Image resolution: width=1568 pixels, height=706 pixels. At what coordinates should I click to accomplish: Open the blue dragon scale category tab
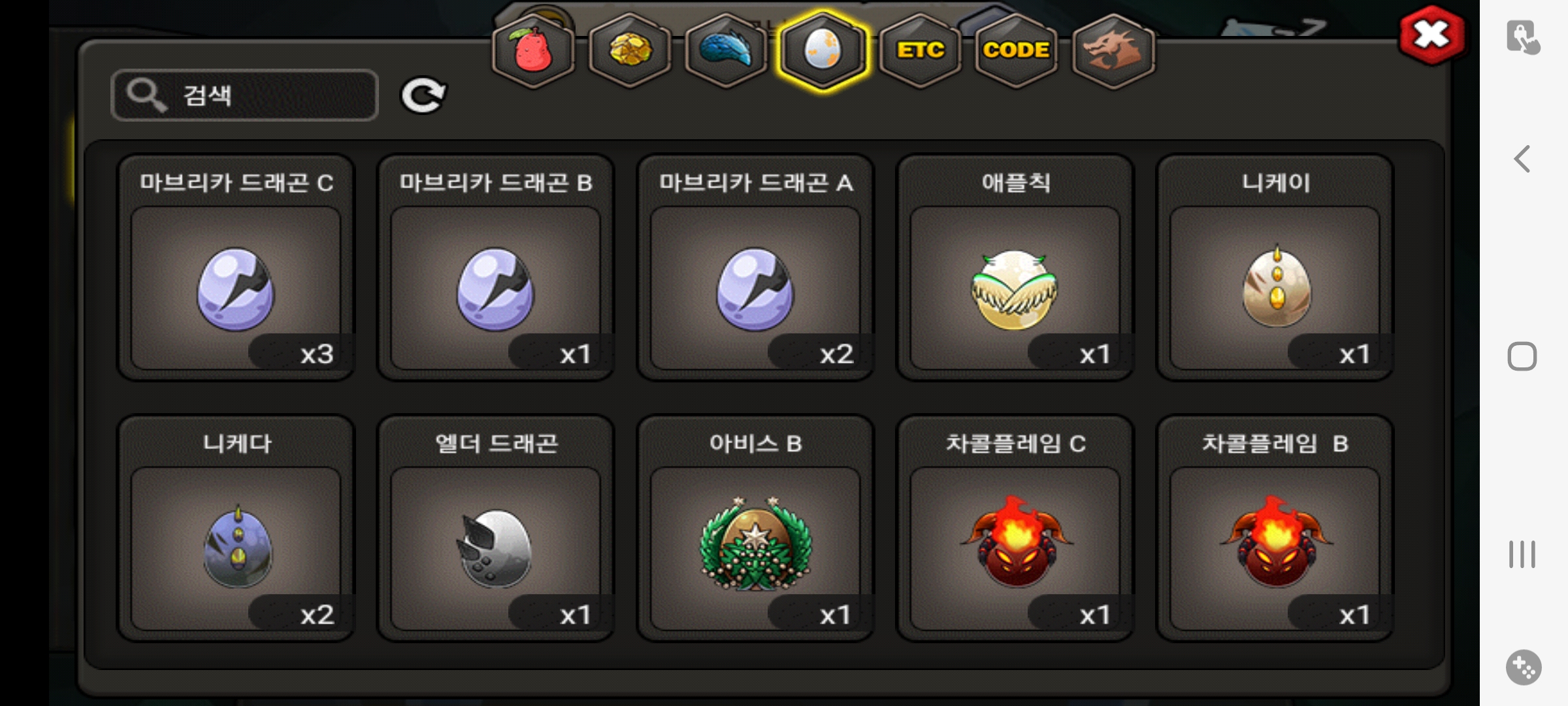(x=726, y=50)
